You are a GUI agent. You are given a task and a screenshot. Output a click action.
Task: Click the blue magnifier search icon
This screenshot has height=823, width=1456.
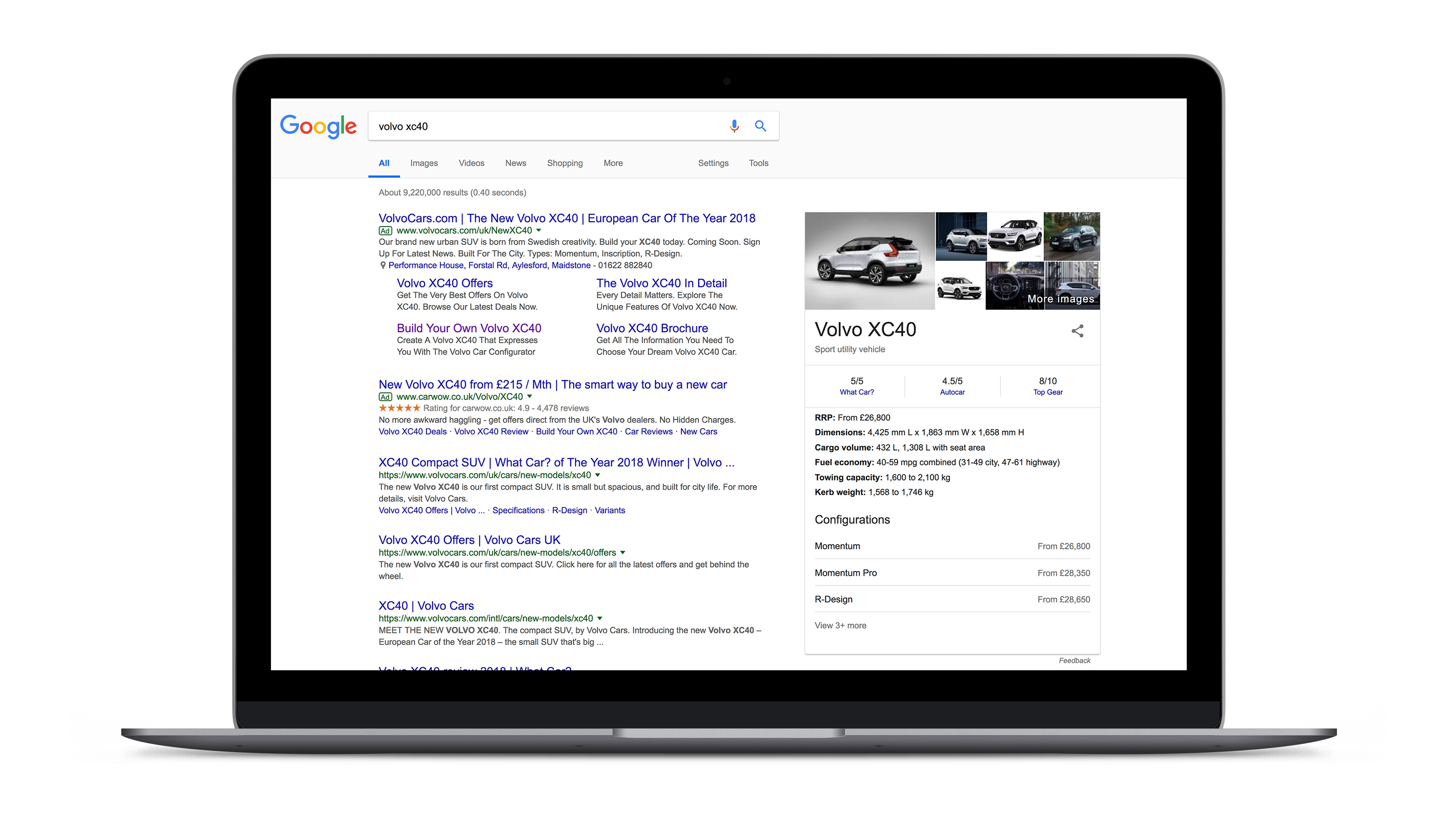(760, 126)
